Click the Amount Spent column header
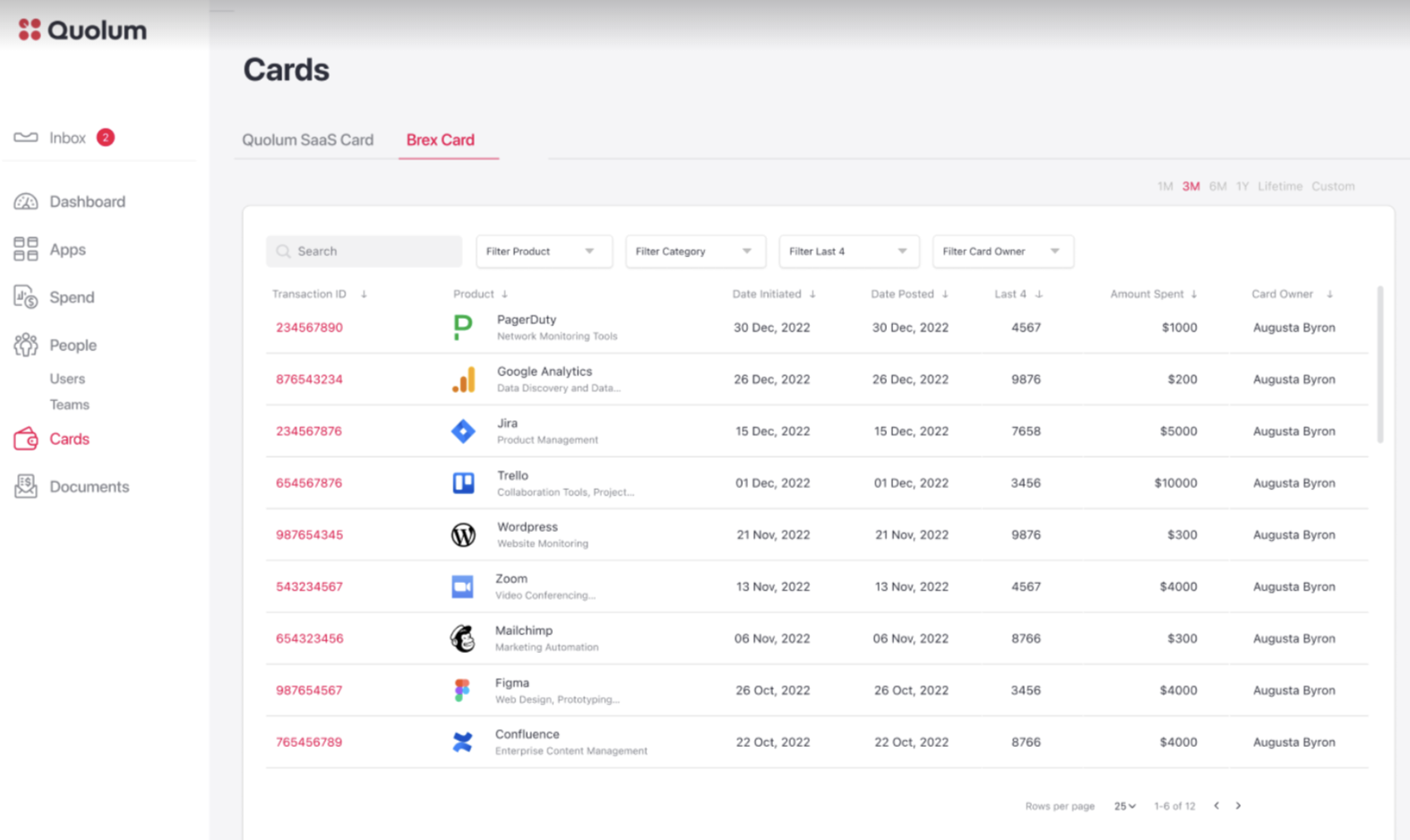Screen dimensions: 1410x840 click(1147, 294)
